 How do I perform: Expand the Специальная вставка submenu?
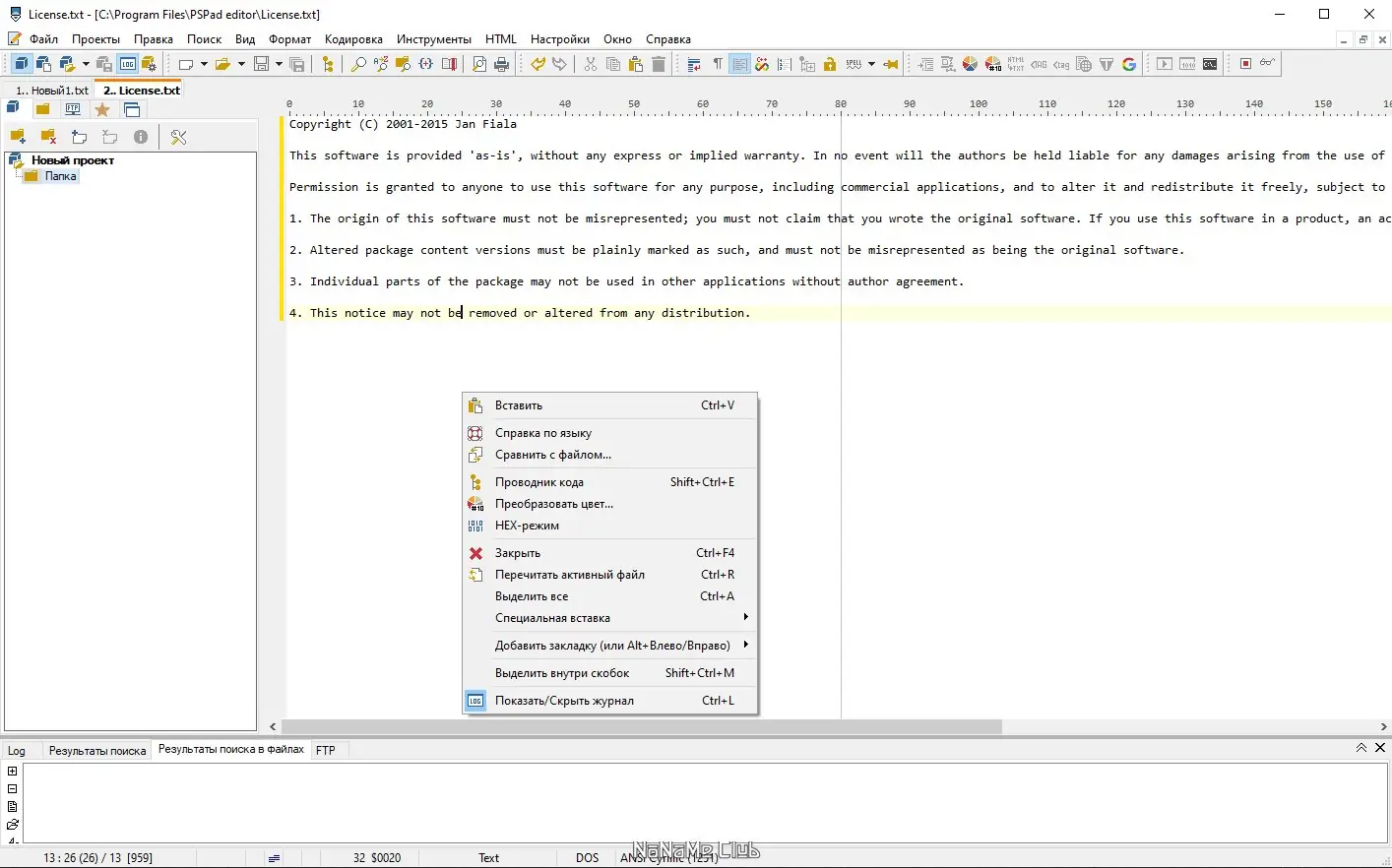(x=610, y=618)
